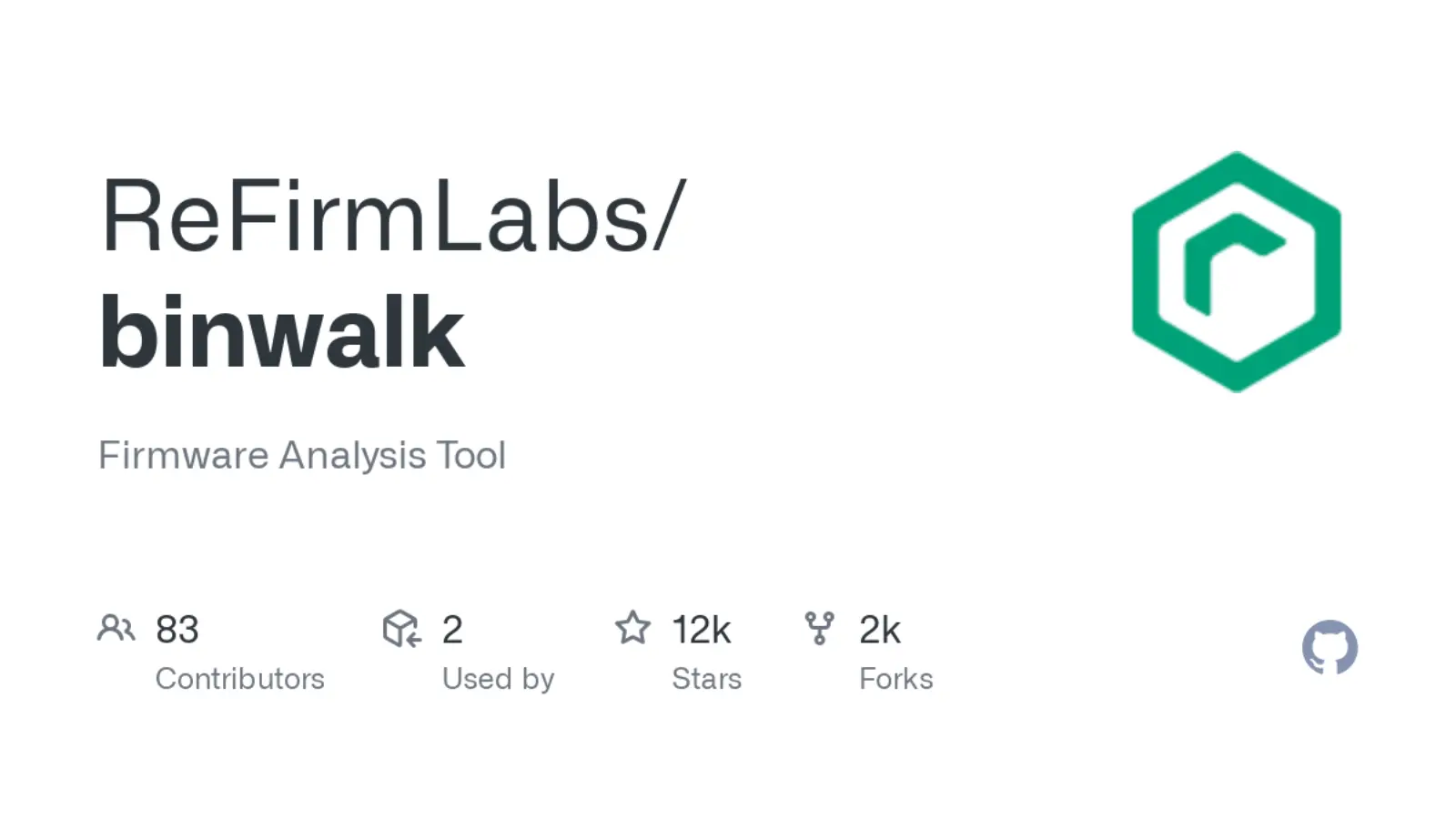Click the Used by count 2
Screen dimensions: 1456x819
pyautogui.click(x=452, y=630)
